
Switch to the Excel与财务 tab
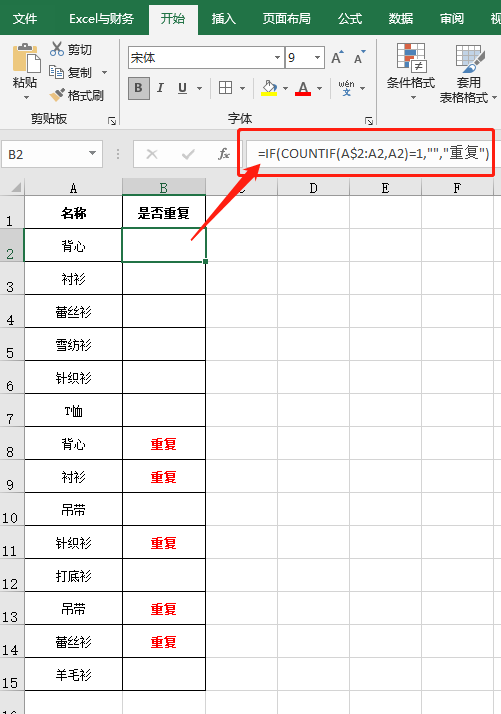(102, 19)
